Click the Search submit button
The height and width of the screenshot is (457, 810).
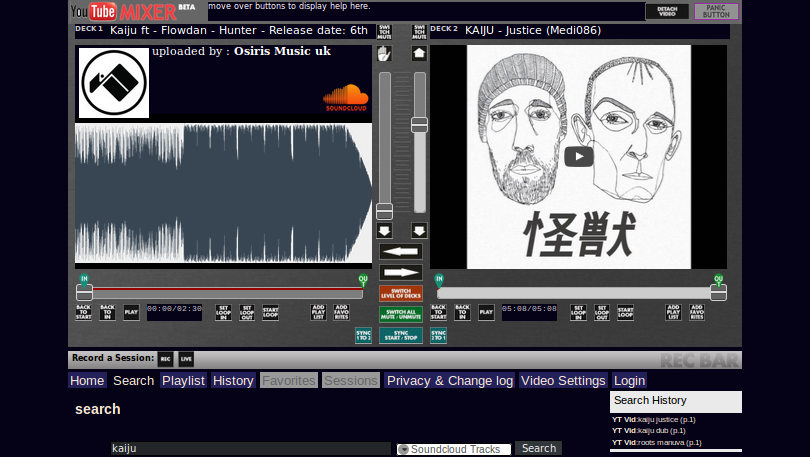pos(539,448)
